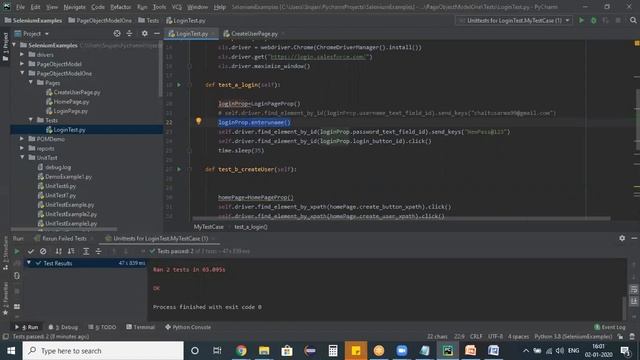Viewport: 640px width, 360px height.
Task: Toggle show ignored tests icon in Run toolbar
Action: pos(43,251)
